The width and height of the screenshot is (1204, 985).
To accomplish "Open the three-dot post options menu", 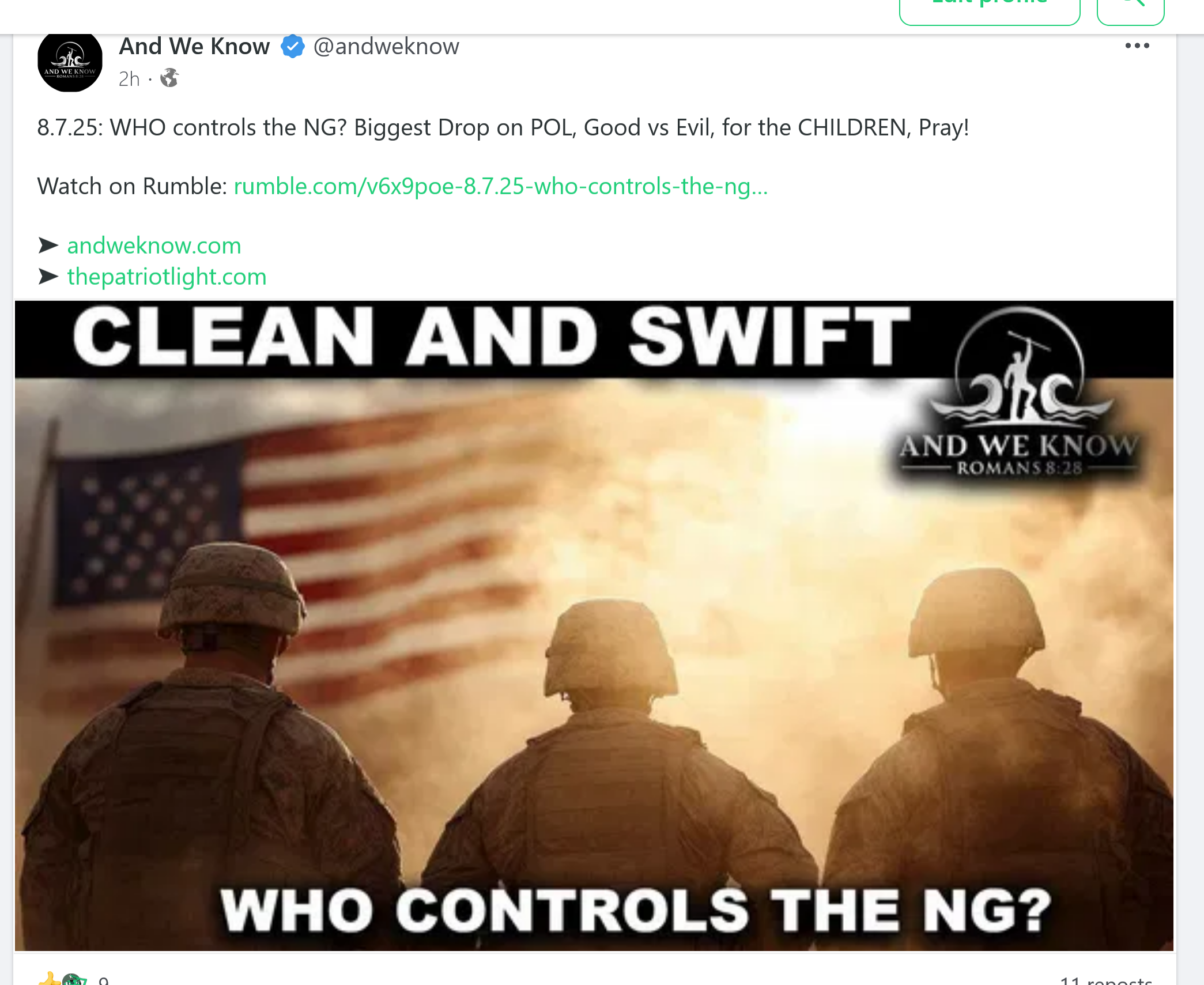I will pos(1137,46).
